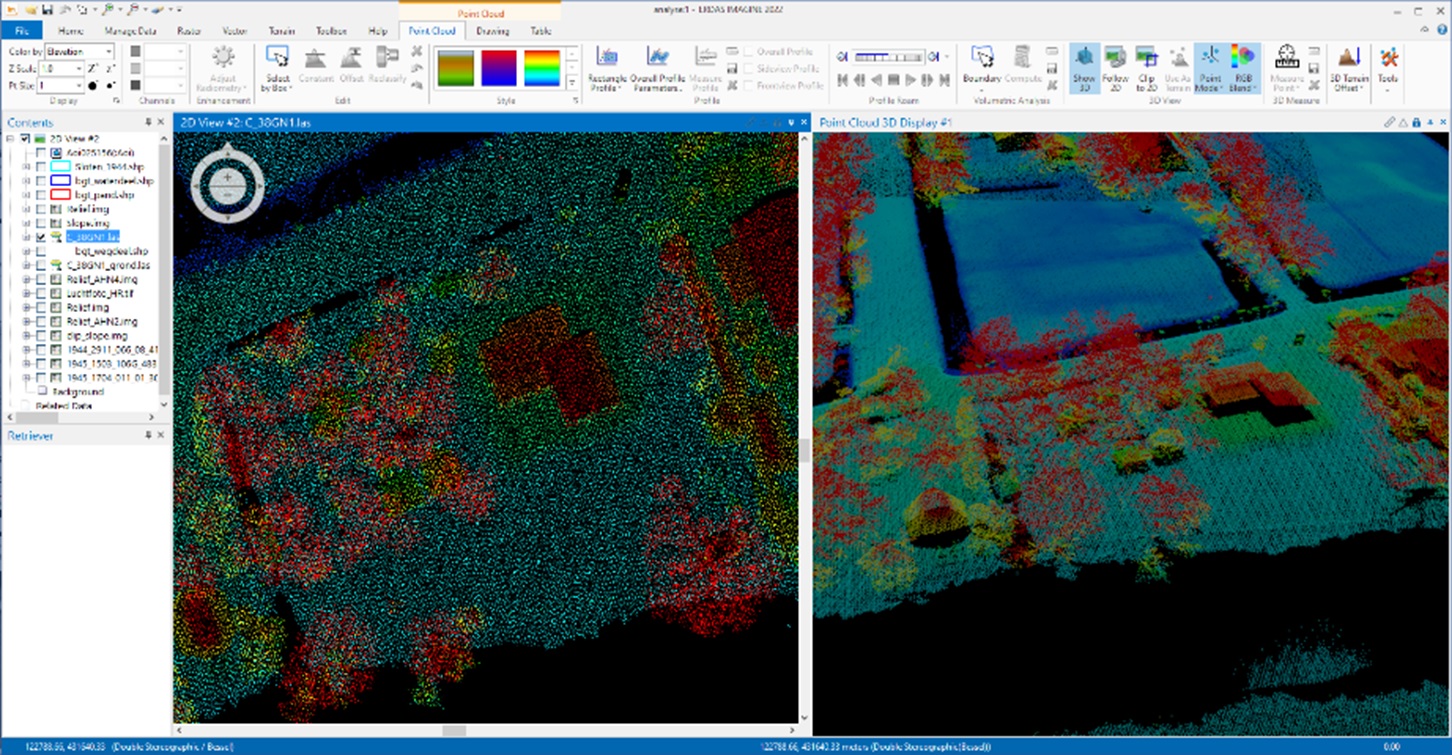Select the rainbow spectrum style swatch
The width and height of the screenshot is (1452, 755).
point(542,68)
